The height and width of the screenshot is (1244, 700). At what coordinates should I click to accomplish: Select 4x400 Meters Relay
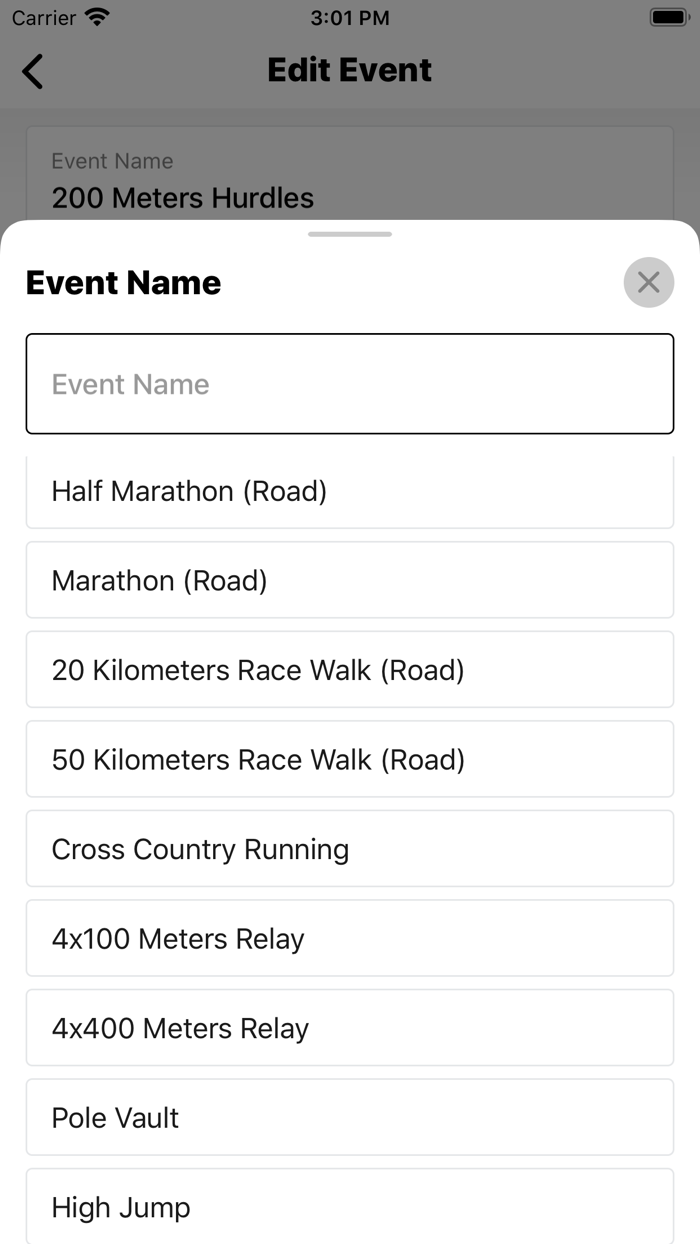click(350, 1028)
